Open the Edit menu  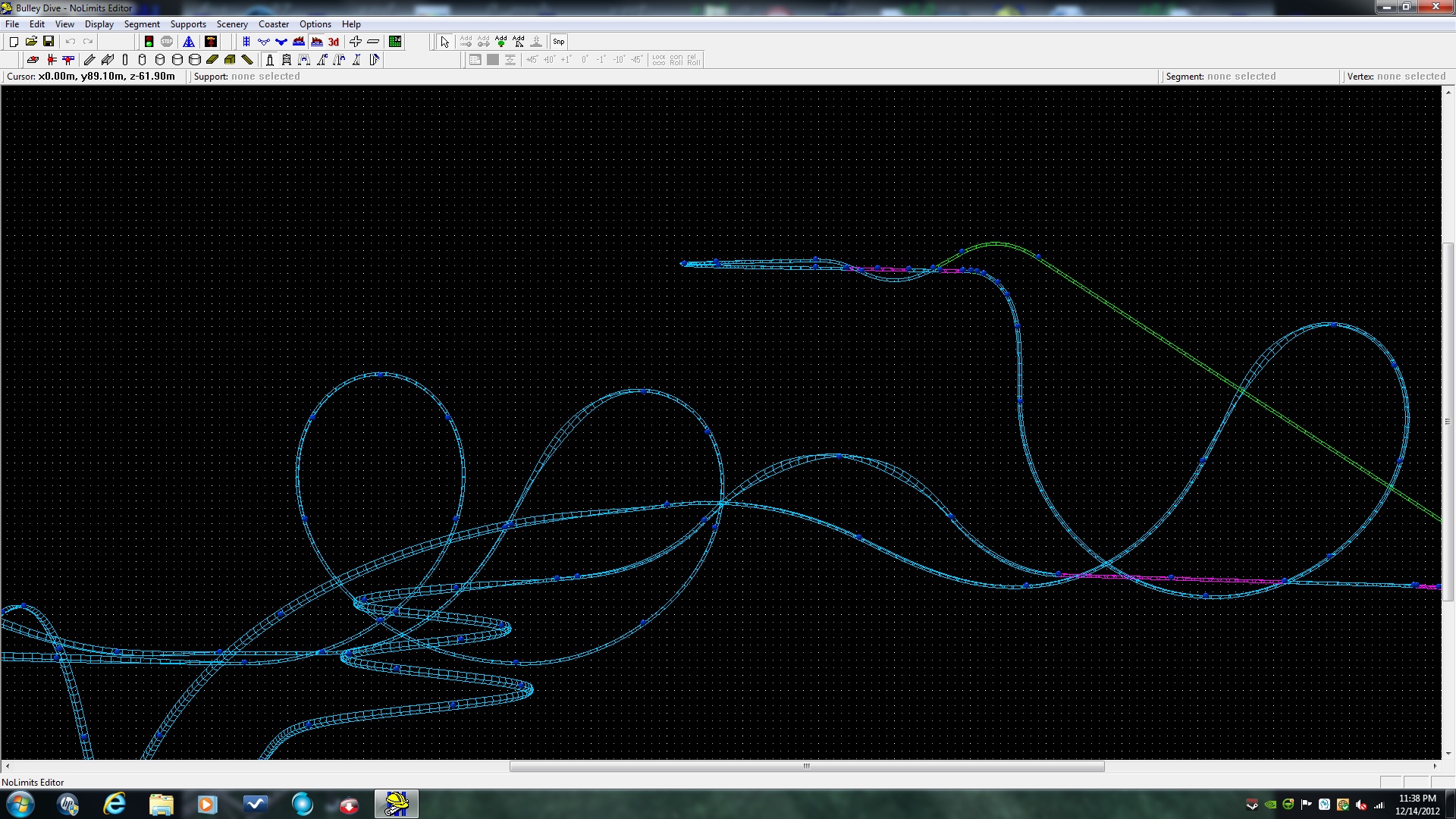coord(37,24)
